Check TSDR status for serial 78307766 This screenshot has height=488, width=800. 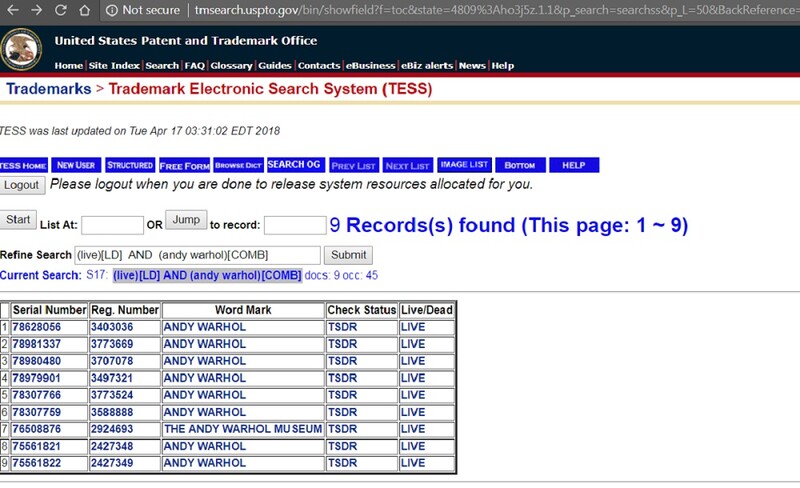click(x=342, y=395)
